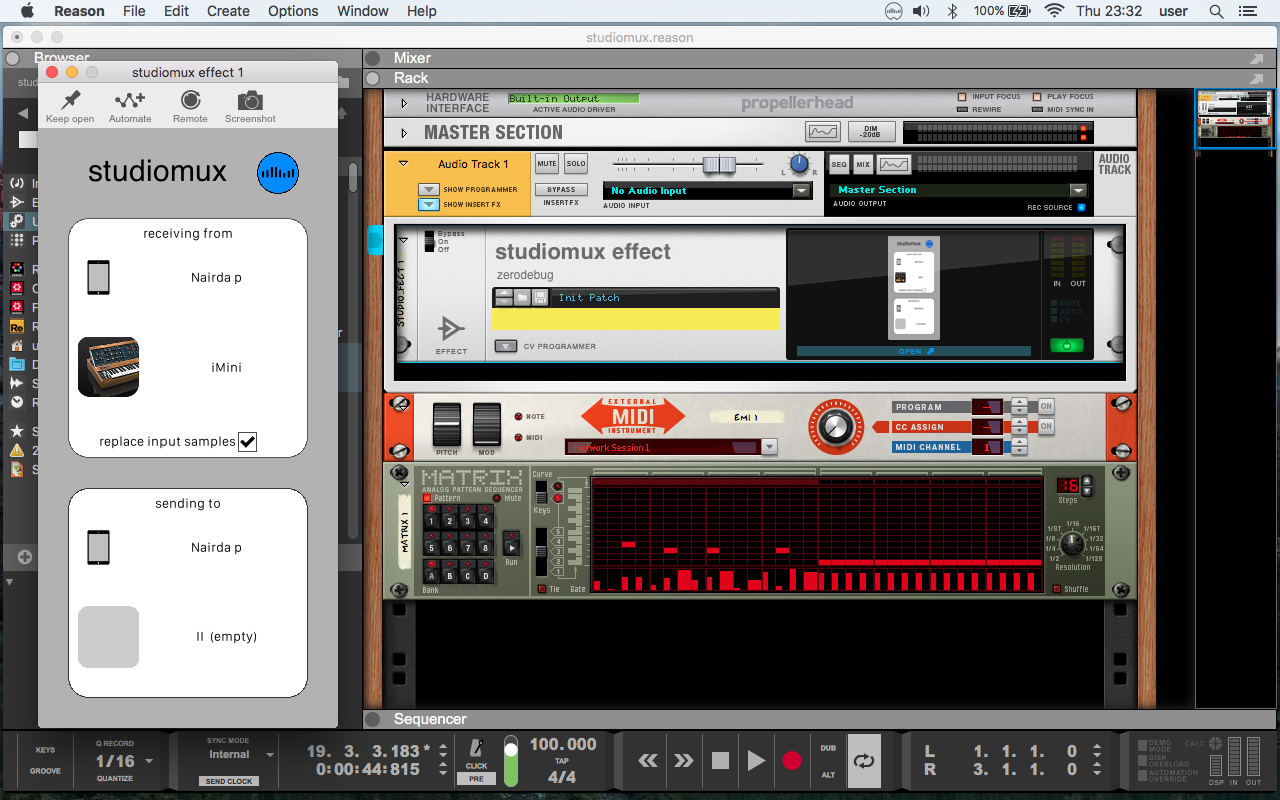Image resolution: width=1280 pixels, height=800 pixels.
Task: Click the iPad device icon under receiving from
Action: [x=98, y=277]
